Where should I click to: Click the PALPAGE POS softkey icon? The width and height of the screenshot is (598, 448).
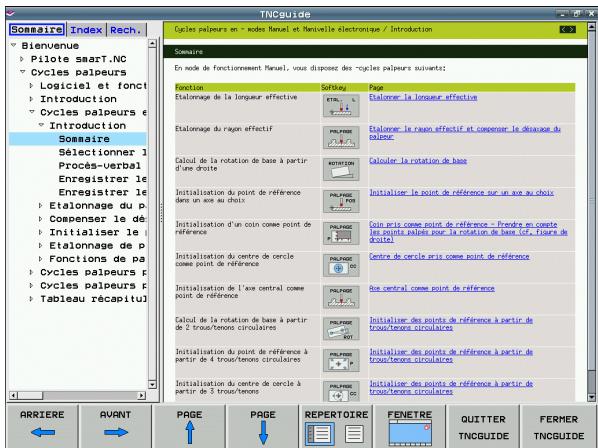(341, 201)
